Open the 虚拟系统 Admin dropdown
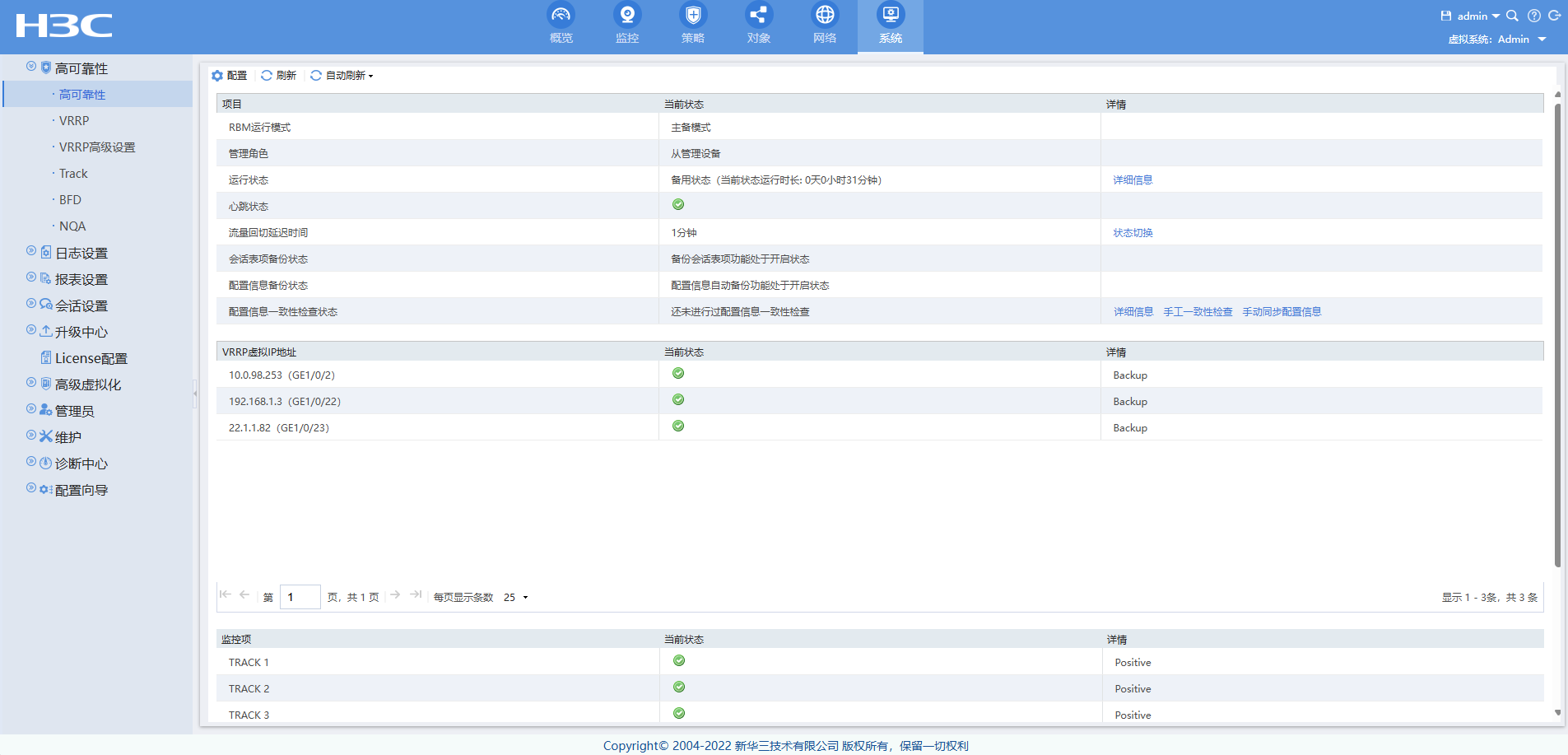This screenshot has height=755, width=1568. 1522,40
